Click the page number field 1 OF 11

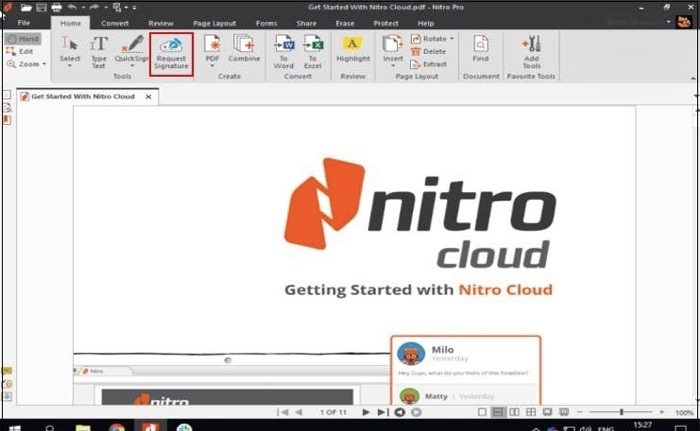[333, 412]
